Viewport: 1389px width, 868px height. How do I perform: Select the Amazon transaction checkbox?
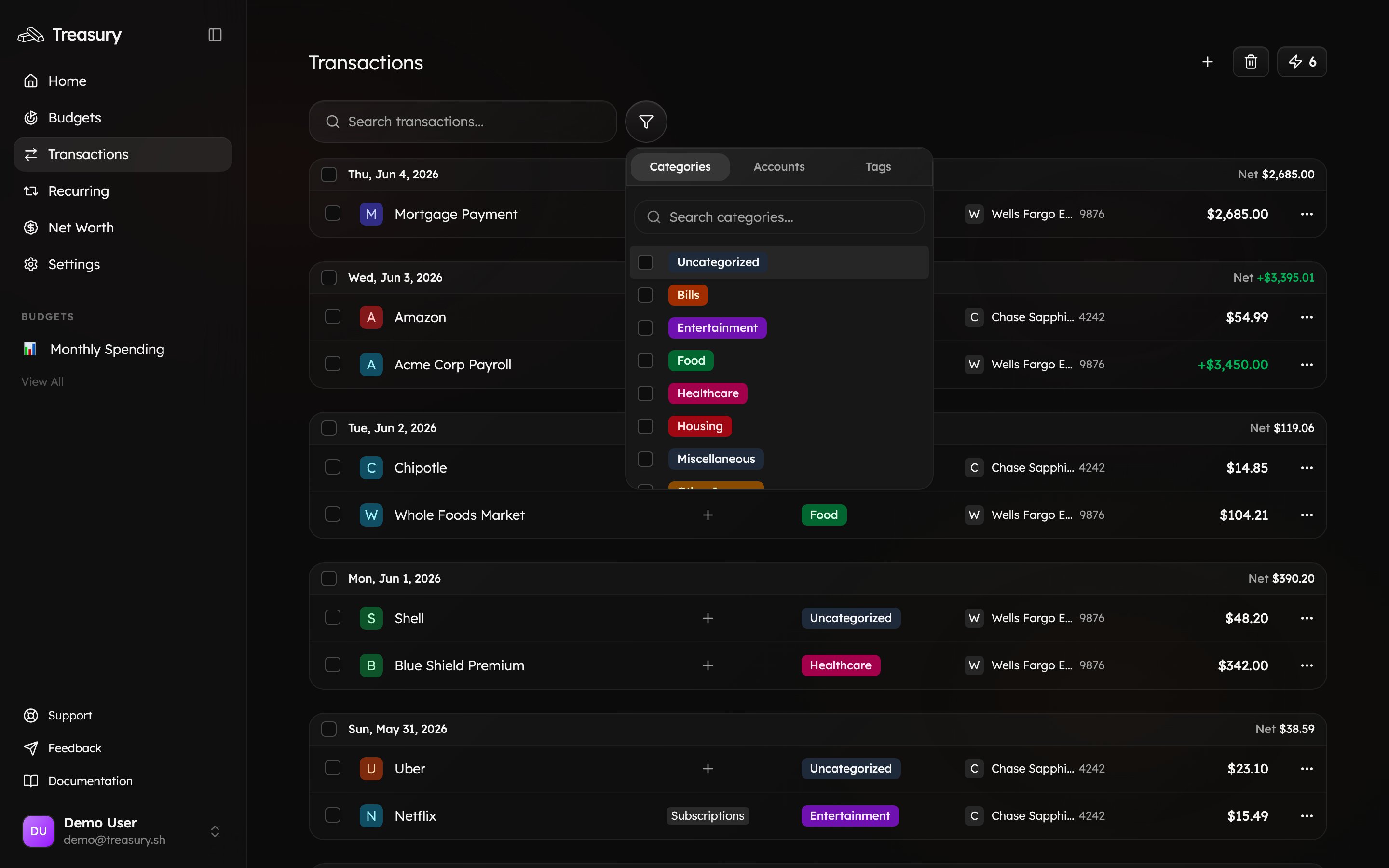pos(333,317)
